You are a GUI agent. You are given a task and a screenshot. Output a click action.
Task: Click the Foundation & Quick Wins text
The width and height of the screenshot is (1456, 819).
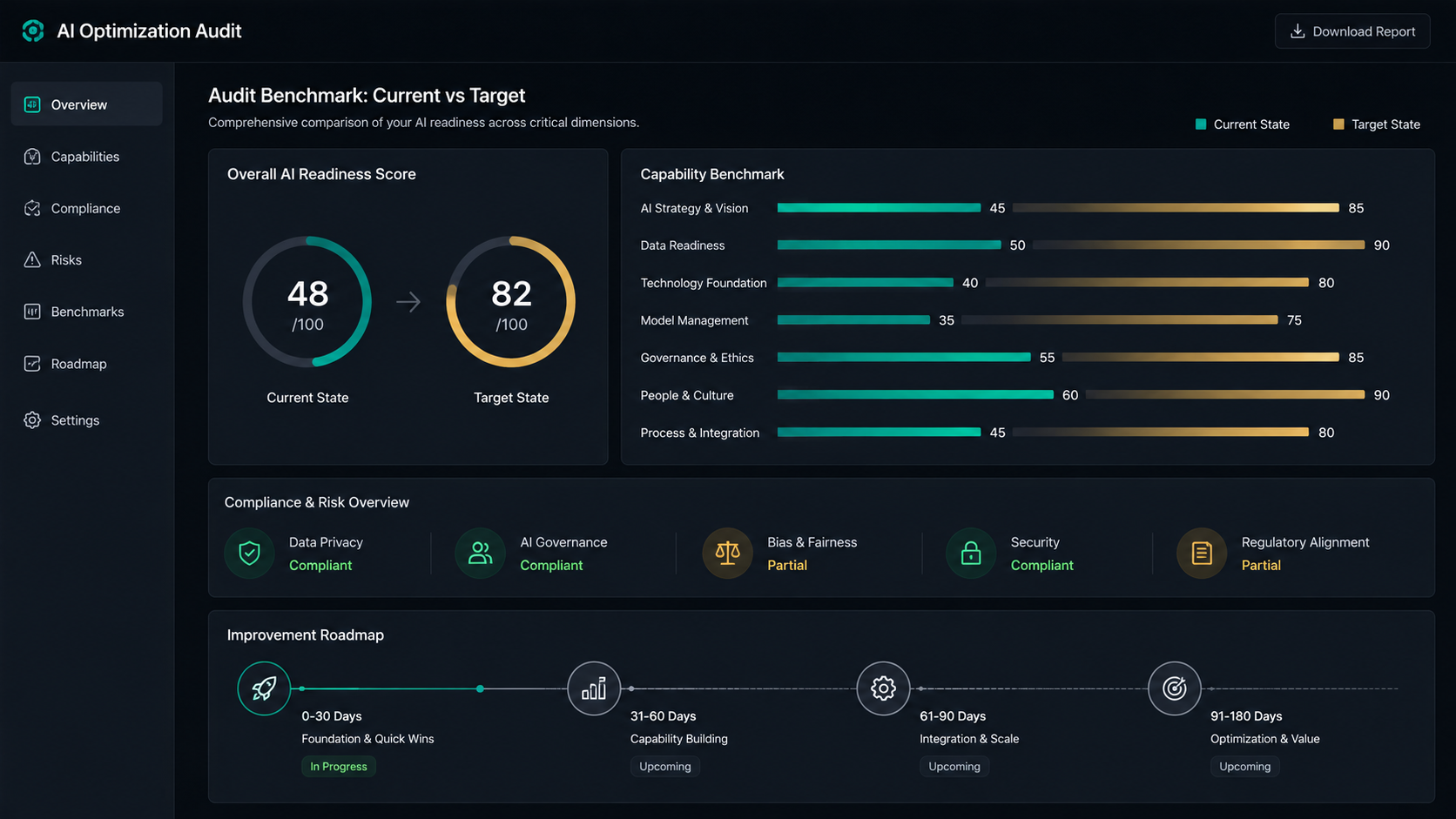point(367,739)
